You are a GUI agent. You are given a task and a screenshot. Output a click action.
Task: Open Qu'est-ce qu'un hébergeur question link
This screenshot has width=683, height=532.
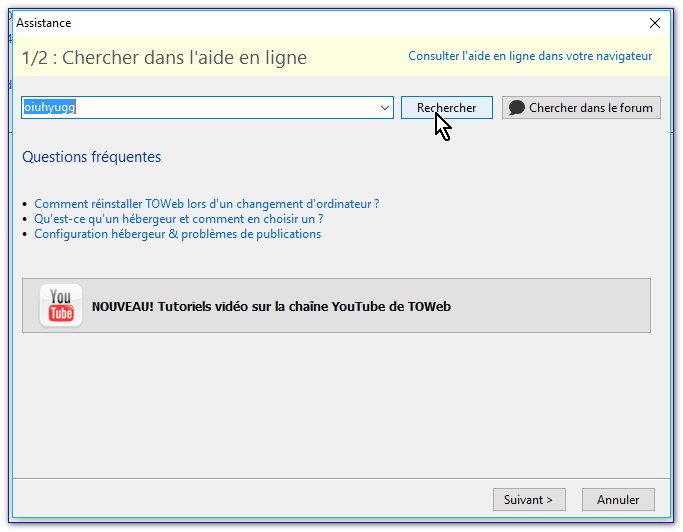coord(178,219)
